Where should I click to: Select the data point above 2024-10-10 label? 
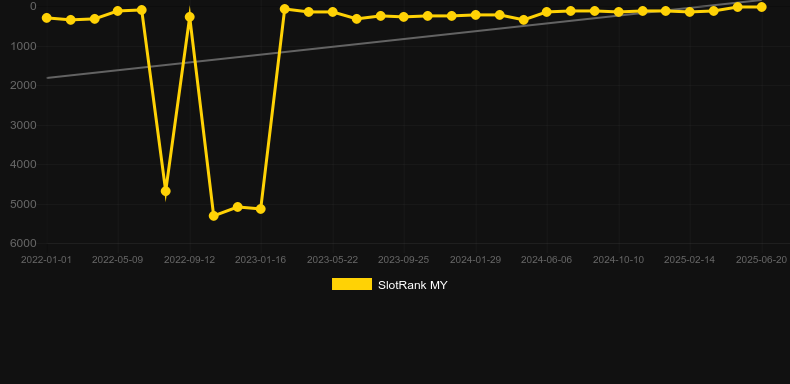(x=619, y=12)
